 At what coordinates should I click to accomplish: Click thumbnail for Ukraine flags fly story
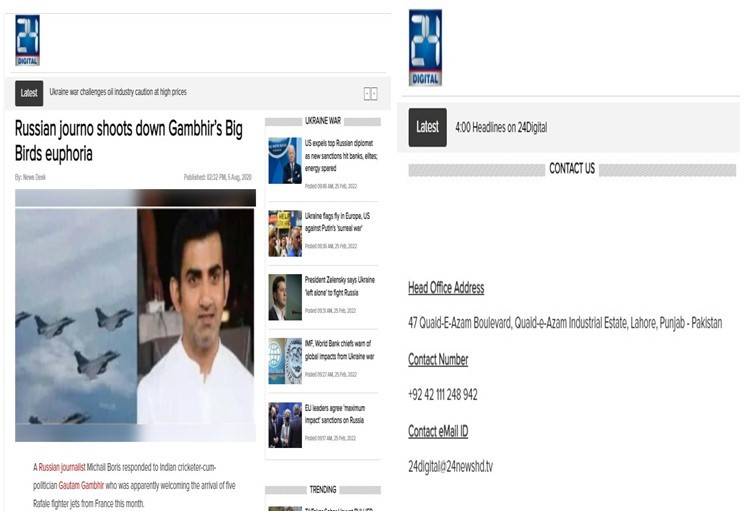285,233
